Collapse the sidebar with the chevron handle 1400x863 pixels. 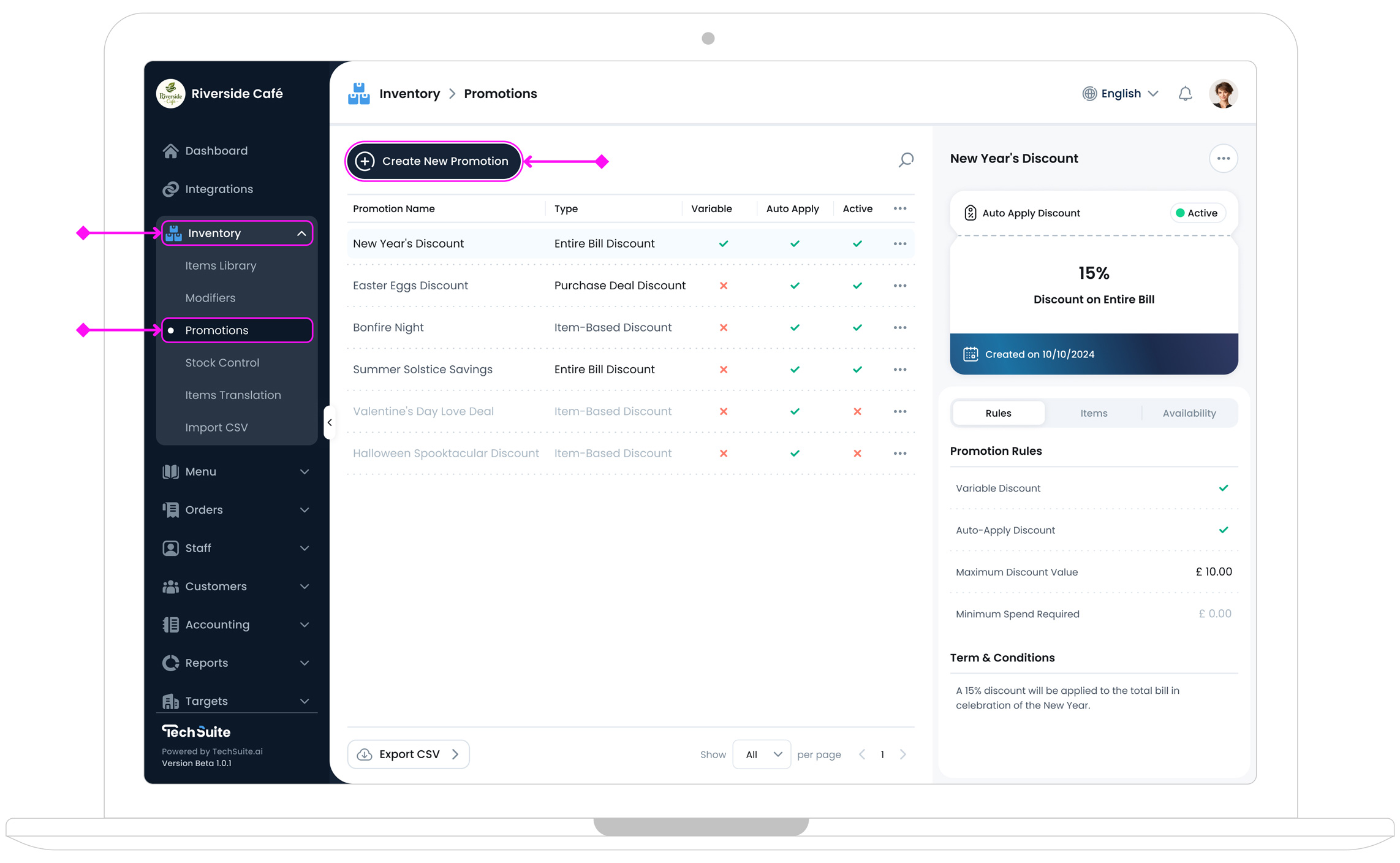330,422
